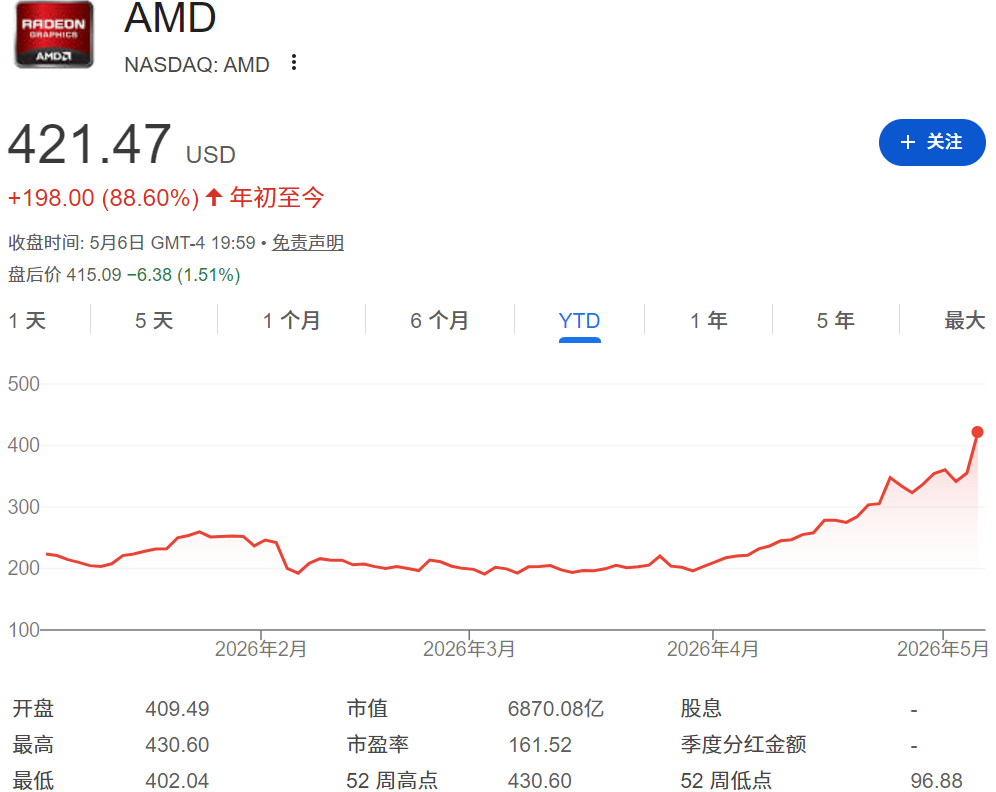This screenshot has height=792, width=996.
Task: Click the price 421.47
Action: tap(90, 144)
